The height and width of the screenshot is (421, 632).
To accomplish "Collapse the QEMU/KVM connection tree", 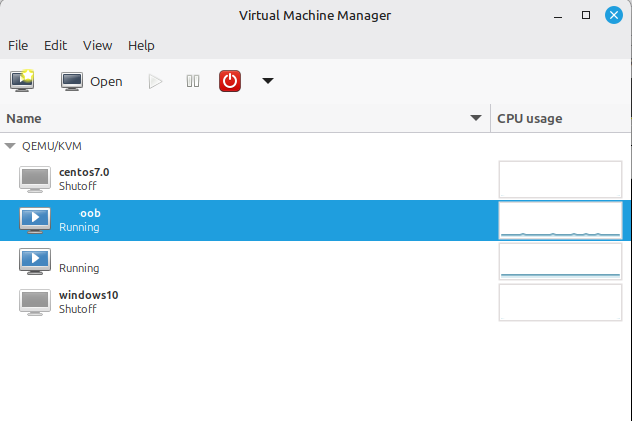I will [10, 146].
